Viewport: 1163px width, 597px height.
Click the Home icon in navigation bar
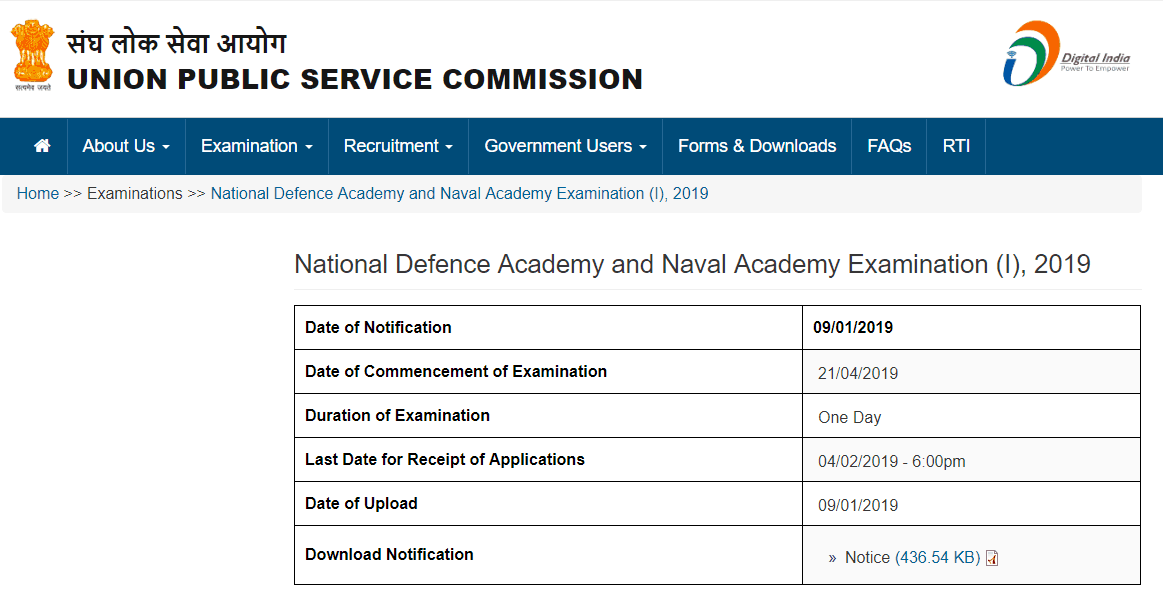(x=42, y=146)
